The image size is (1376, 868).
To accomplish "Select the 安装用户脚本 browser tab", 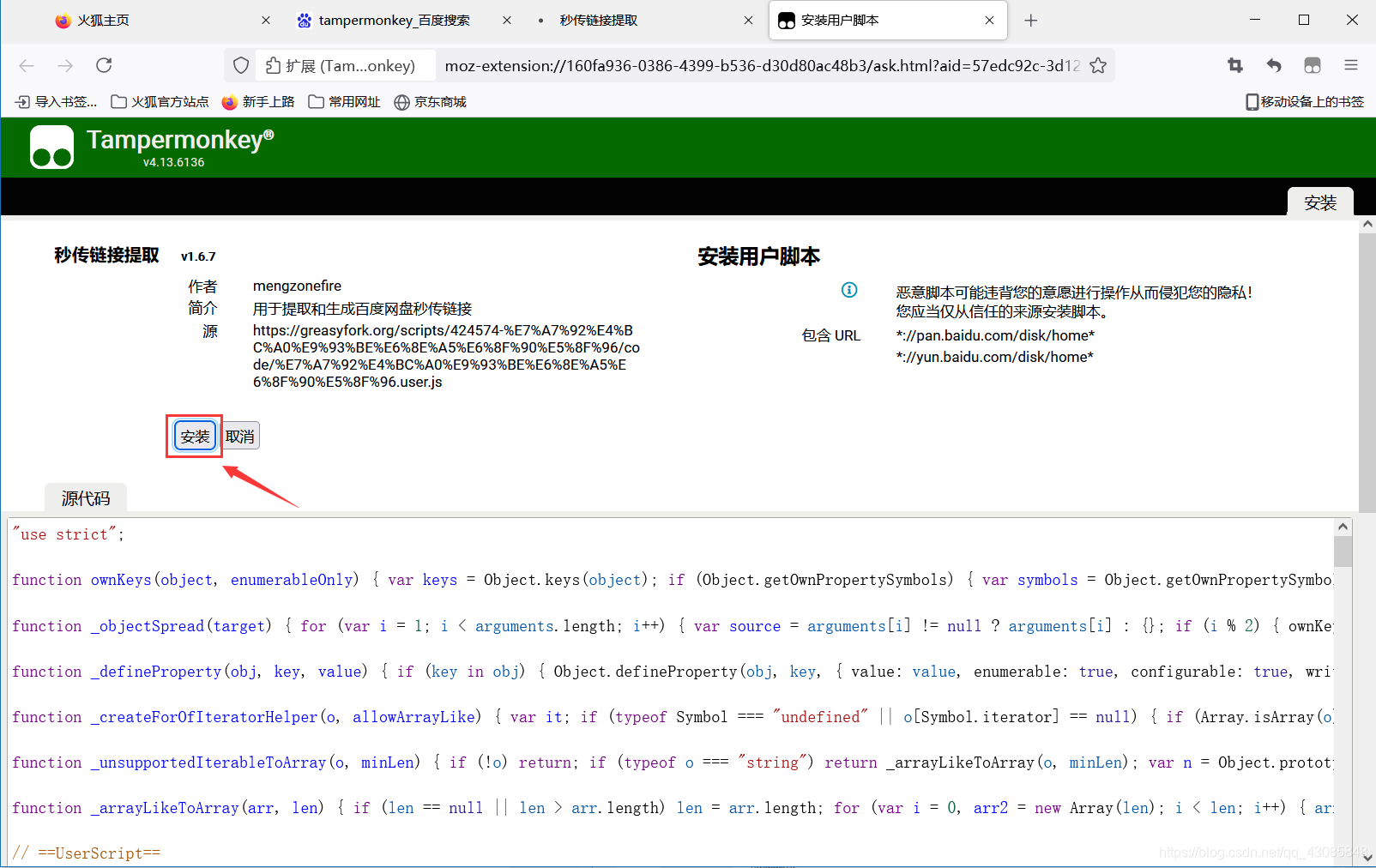I will coord(888,21).
